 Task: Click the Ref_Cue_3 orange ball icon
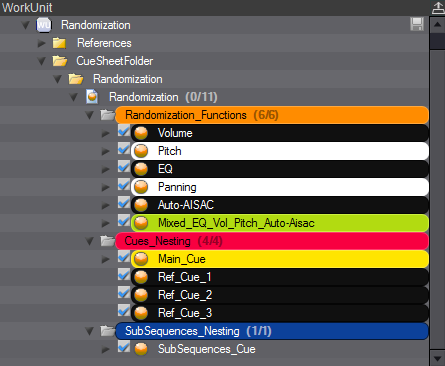[141, 313]
